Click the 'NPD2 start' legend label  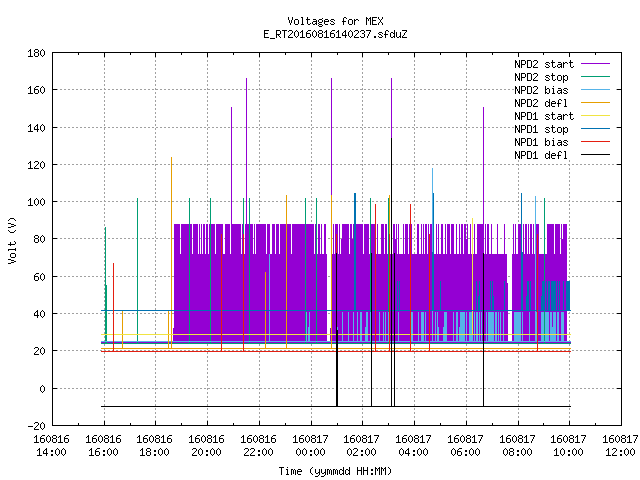click(x=544, y=64)
